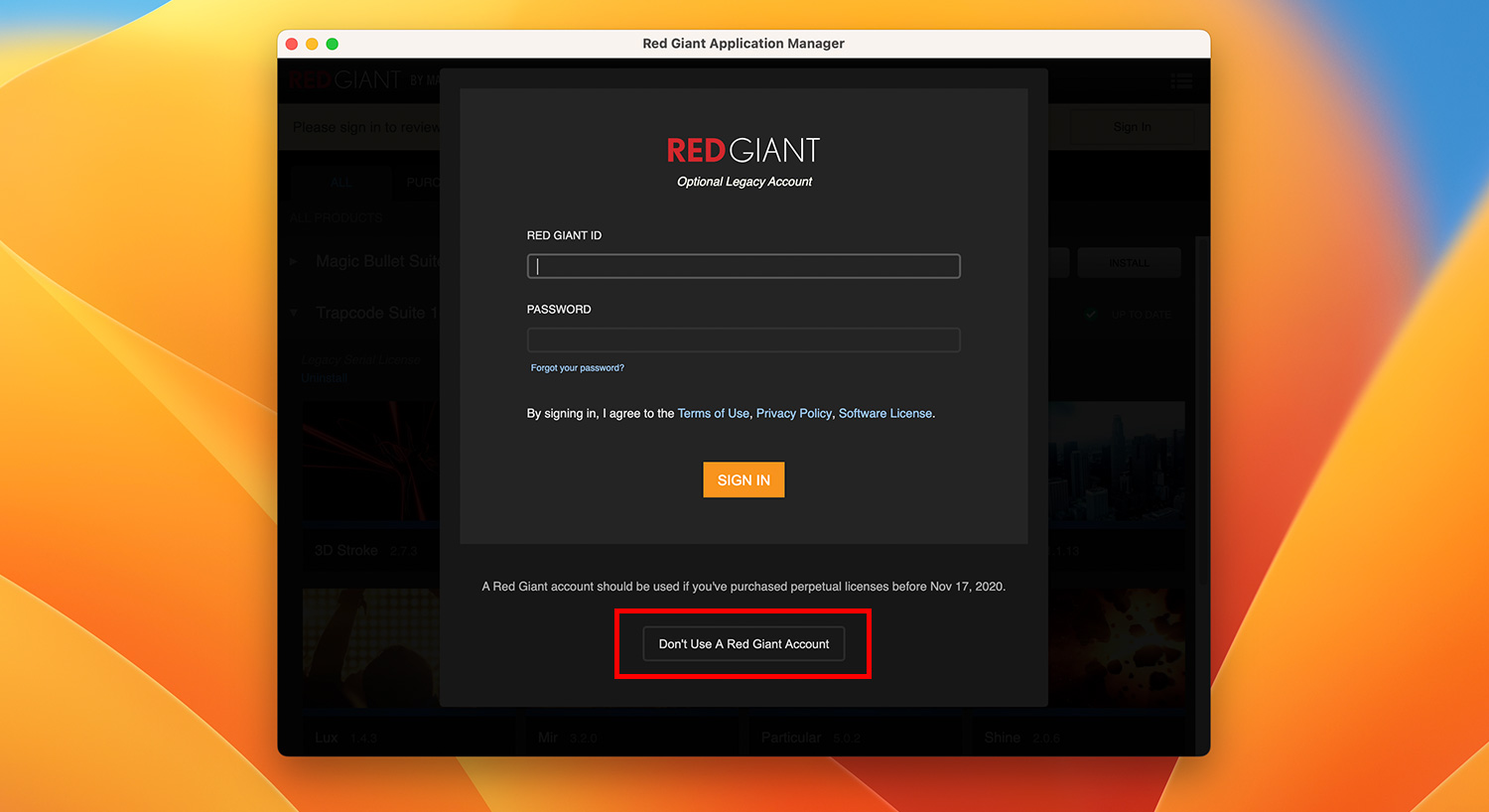Click the PASSWORD entry field

point(743,339)
